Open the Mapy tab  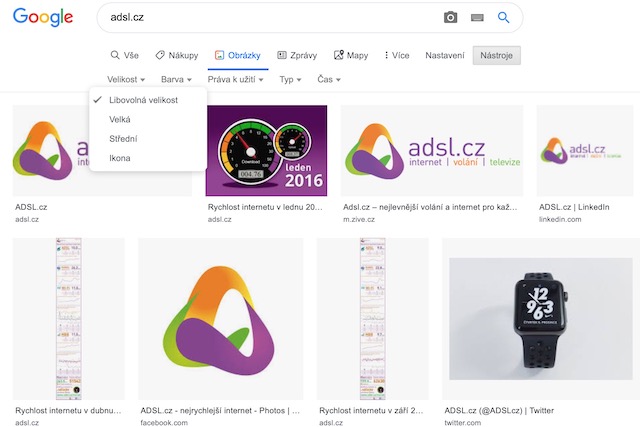[x=351, y=55]
